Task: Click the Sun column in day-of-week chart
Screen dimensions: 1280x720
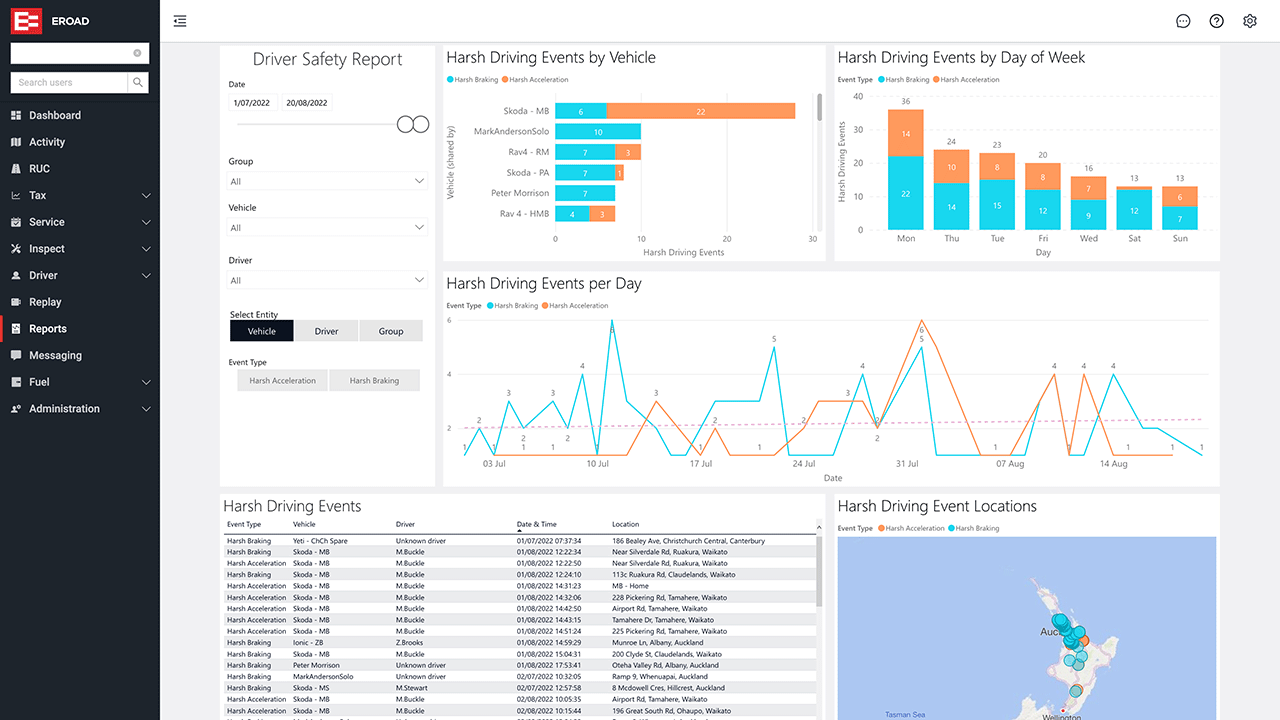Action: (x=1180, y=208)
